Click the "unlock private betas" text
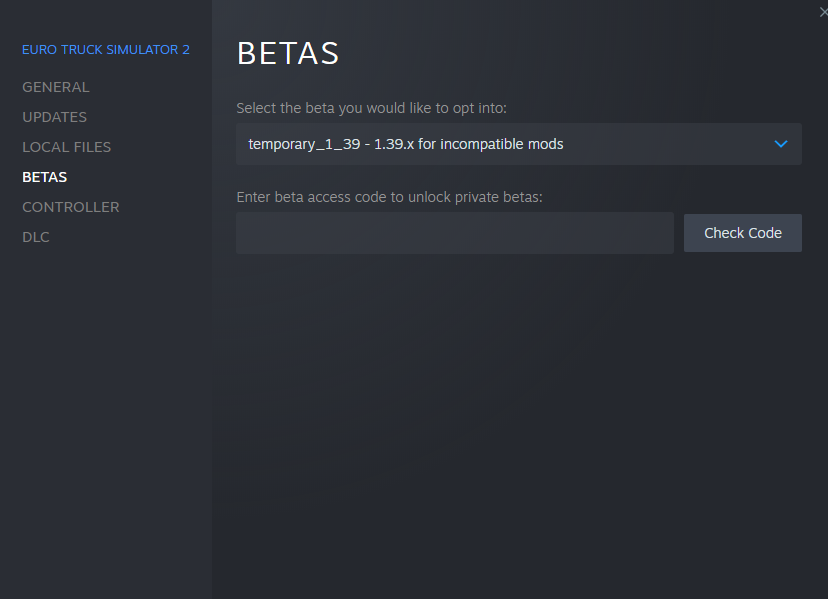Image resolution: width=828 pixels, height=599 pixels. 483,197
